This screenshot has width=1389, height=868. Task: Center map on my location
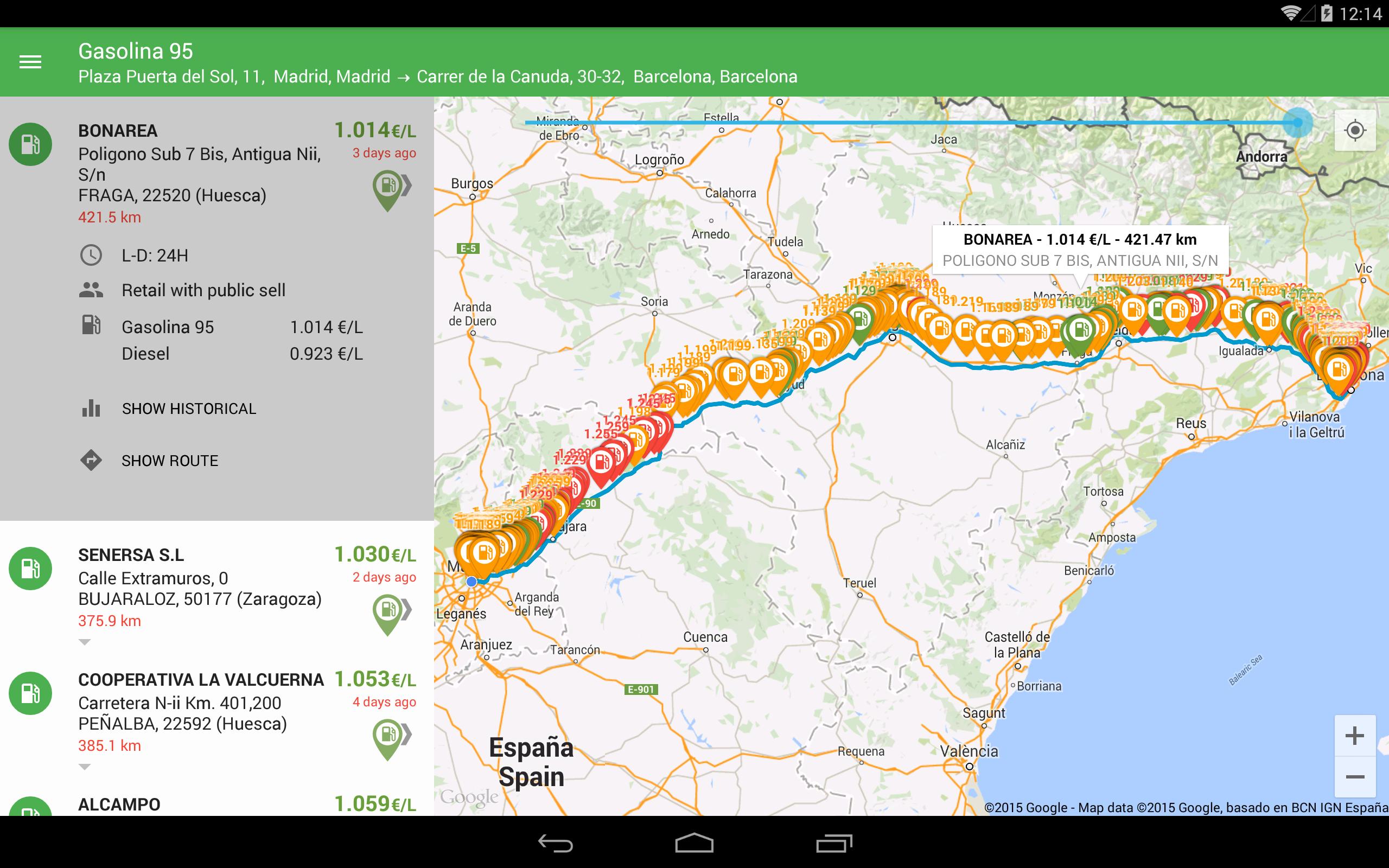pos(1355,130)
